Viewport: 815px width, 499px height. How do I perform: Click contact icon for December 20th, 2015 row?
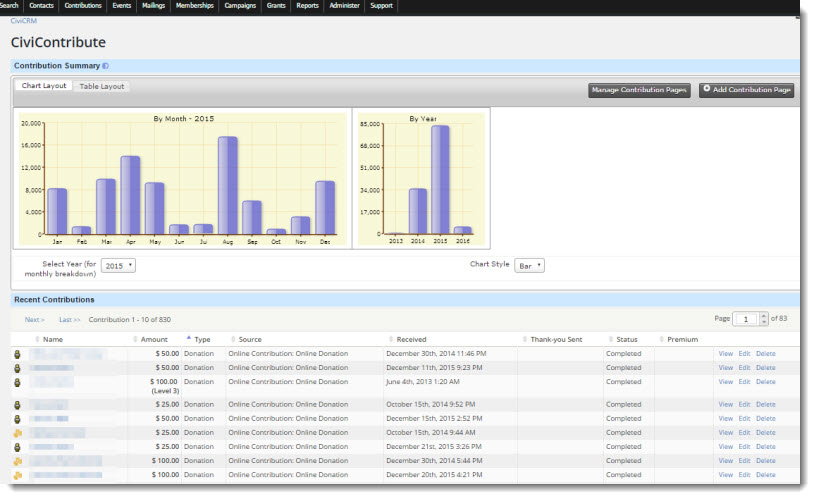coord(18,475)
